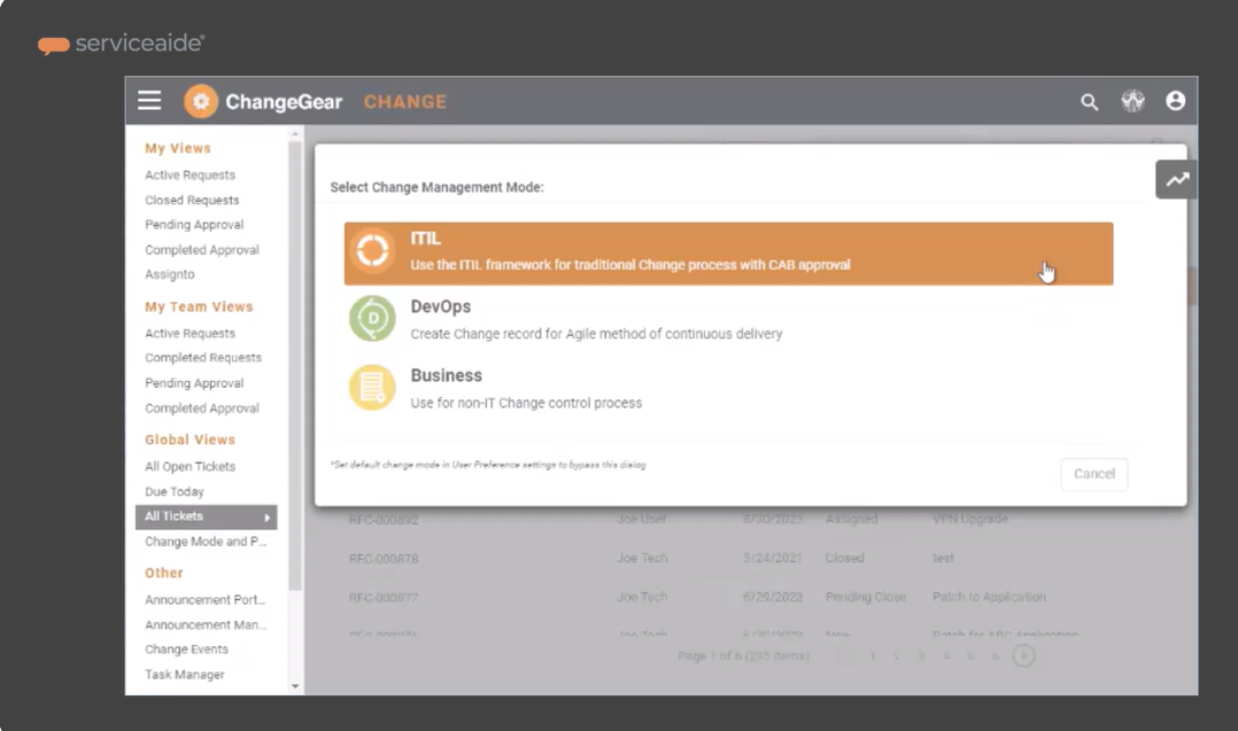Click the ITIL description text about CAB approval

pos(630,266)
